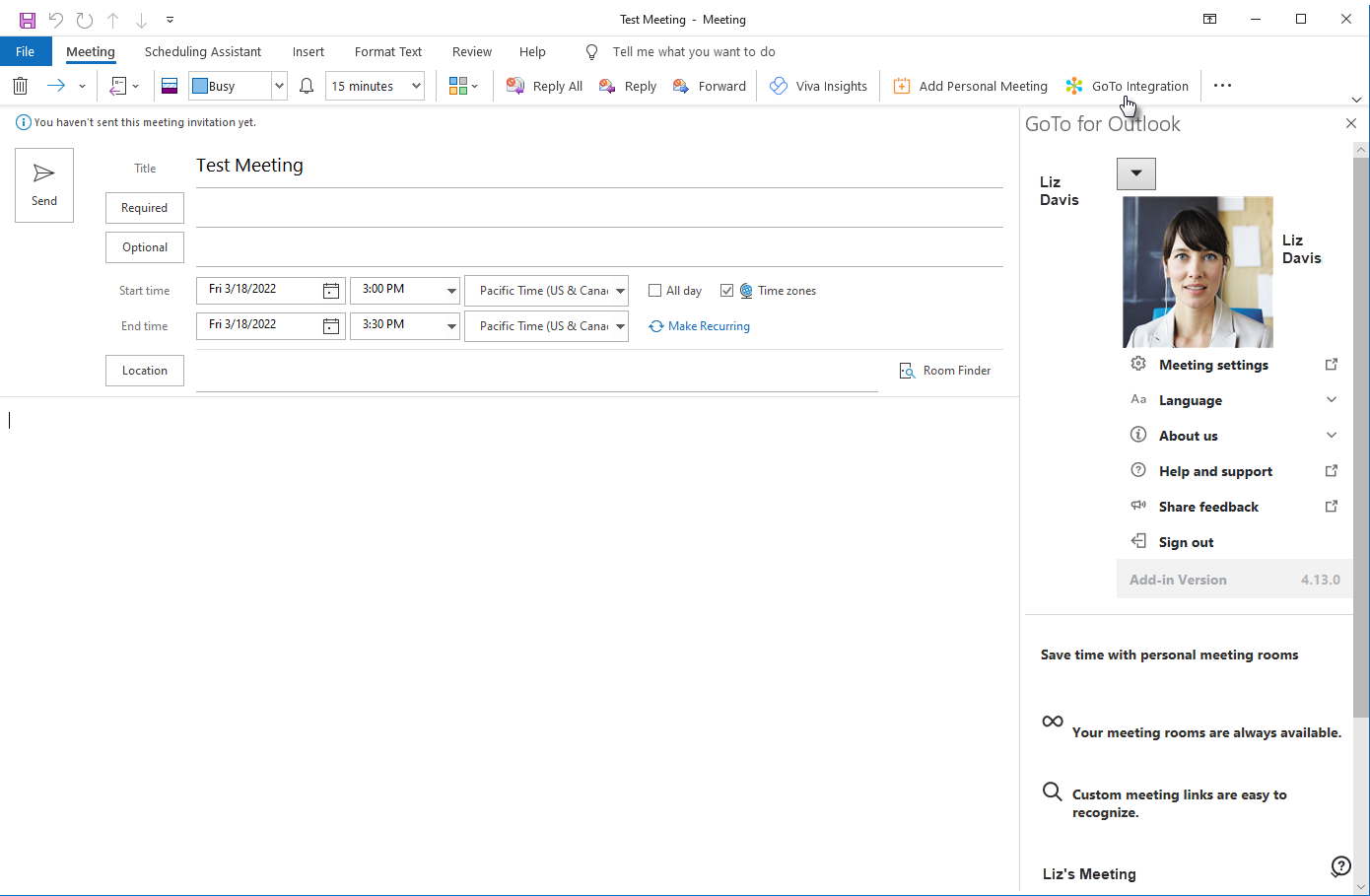
Task: Open Viva Insights from the ribbon
Action: point(819,86)
